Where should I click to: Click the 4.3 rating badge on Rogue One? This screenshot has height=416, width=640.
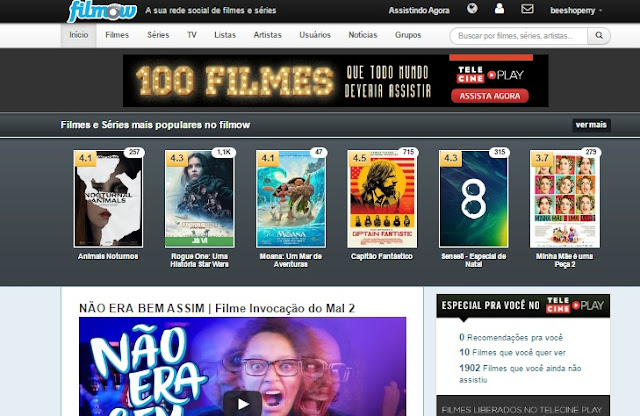click(x=177, y=158)
